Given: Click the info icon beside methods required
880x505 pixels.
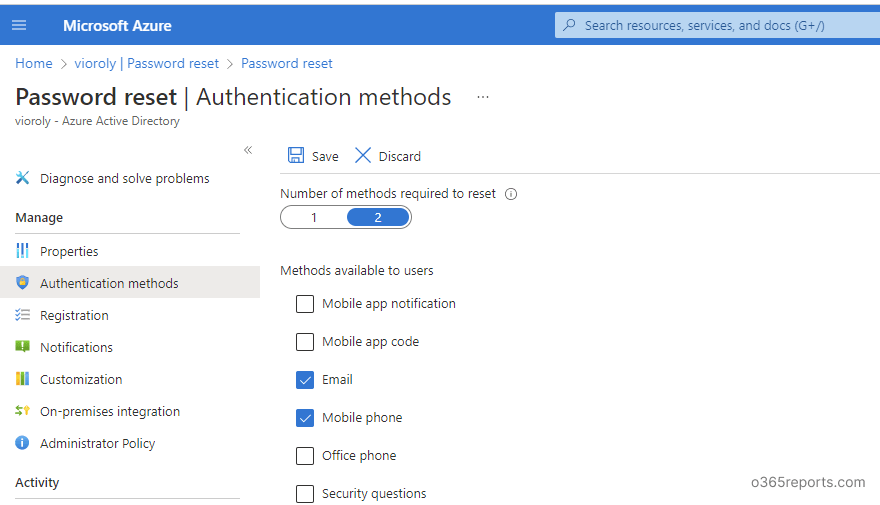Looking at the screenshot, I should coord(511,194).
